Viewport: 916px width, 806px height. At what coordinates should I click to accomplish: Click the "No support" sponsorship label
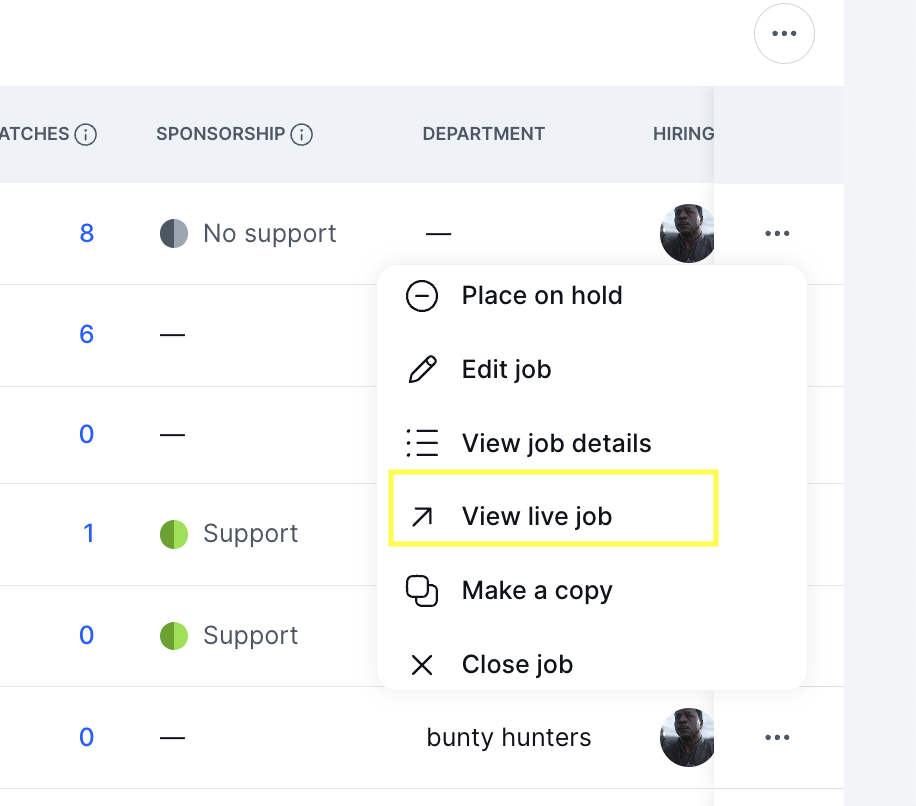[269, 234]
